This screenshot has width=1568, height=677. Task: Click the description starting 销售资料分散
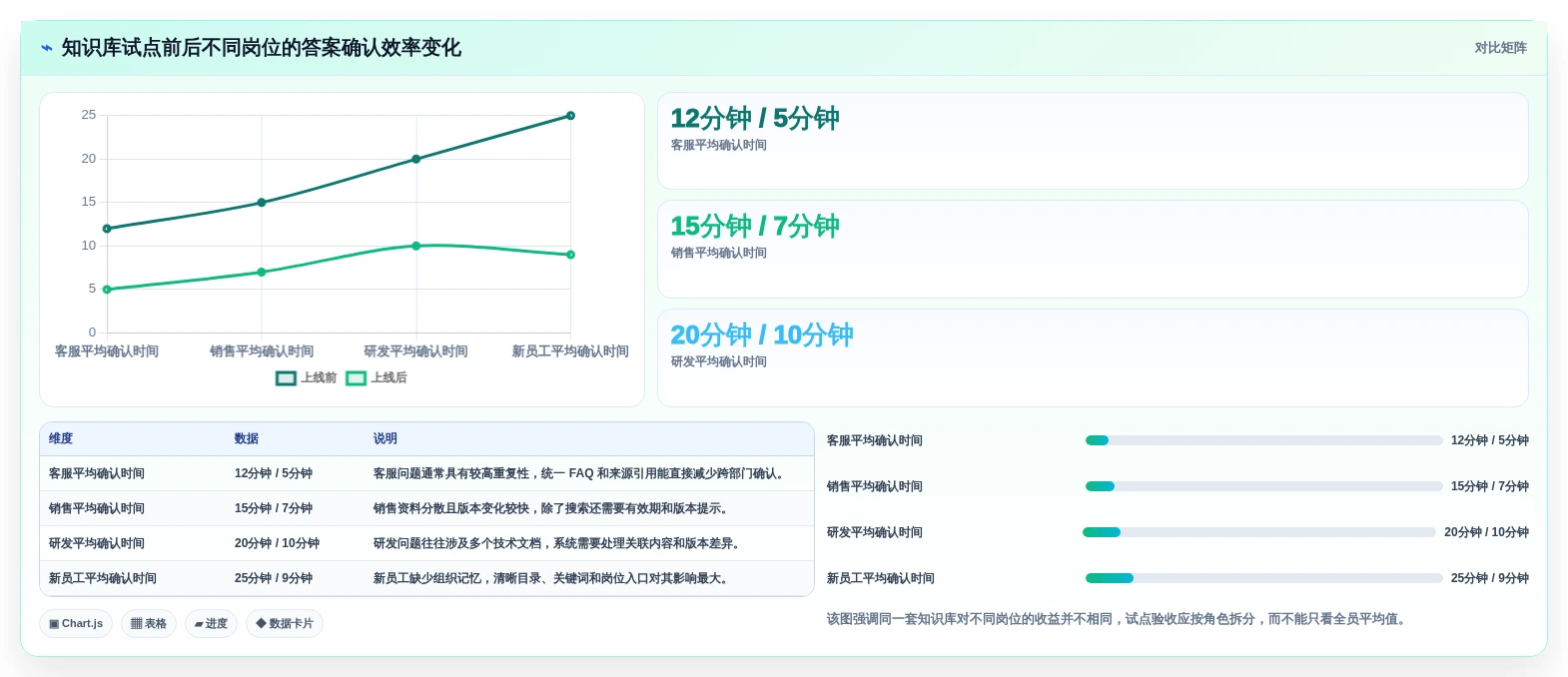coord(553,508)
